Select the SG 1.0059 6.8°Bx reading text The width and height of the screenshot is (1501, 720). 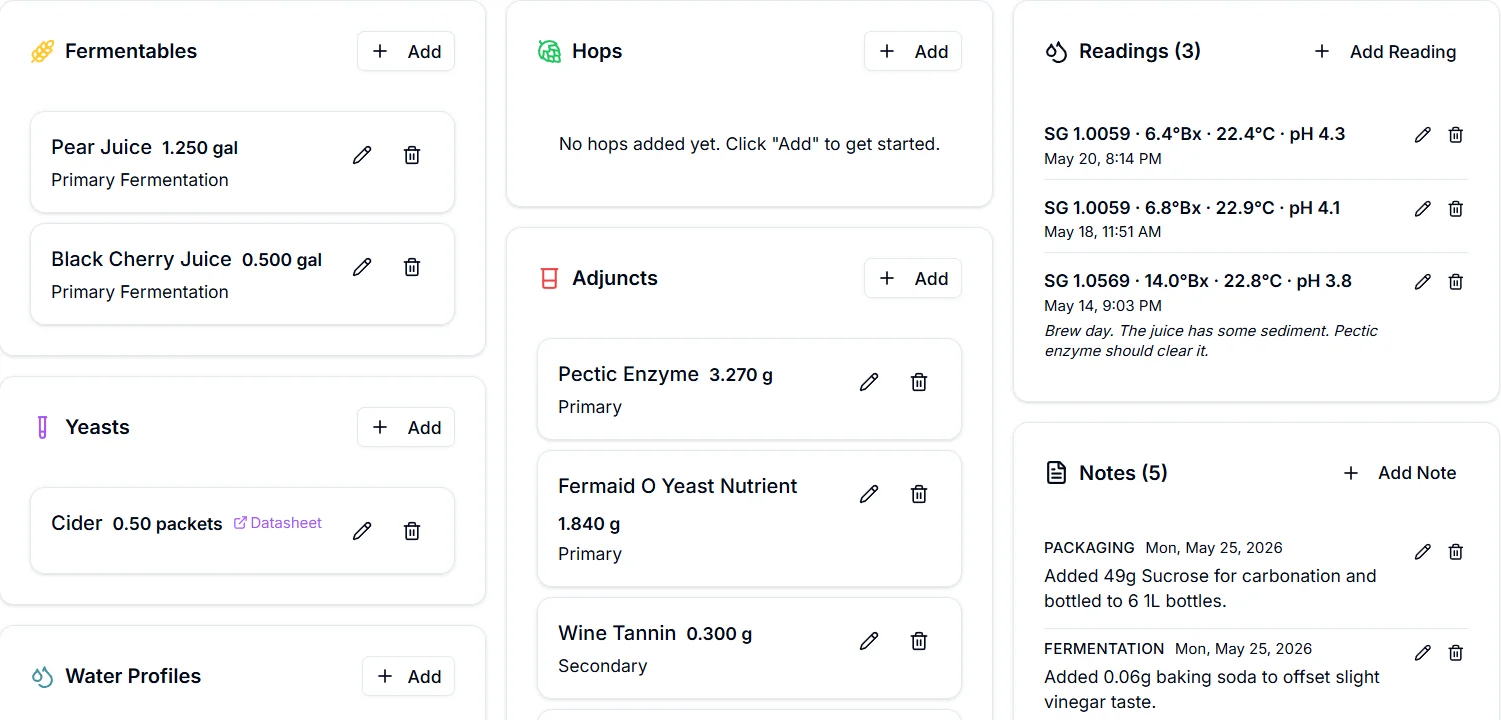point(1192,208)
